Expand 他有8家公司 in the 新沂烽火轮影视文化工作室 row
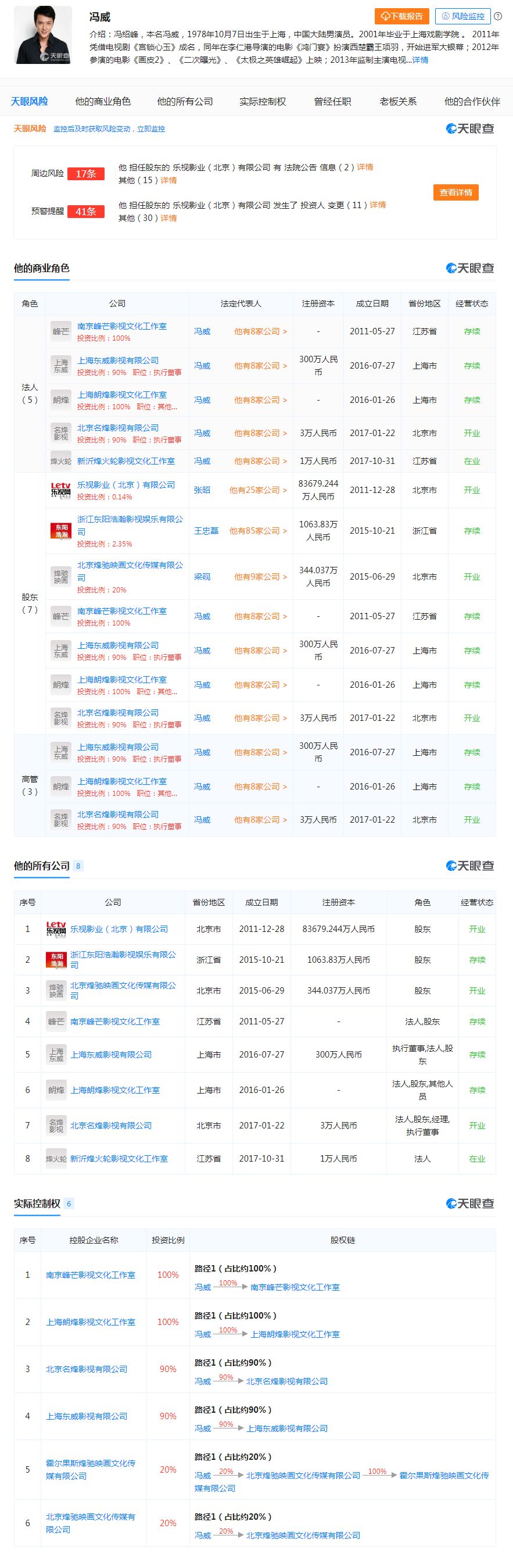The image size is (513, 1568). pyautogui.click(x=260, y=462)
